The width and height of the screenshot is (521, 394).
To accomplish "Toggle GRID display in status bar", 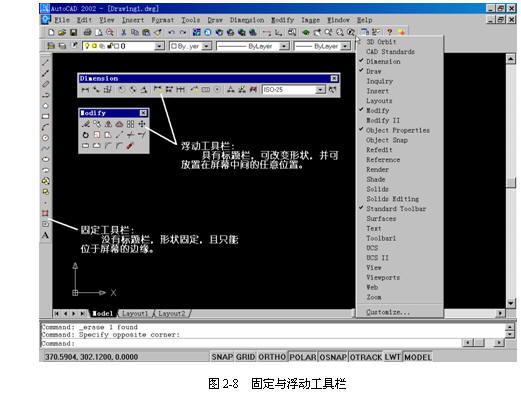I will coord(246,357).
